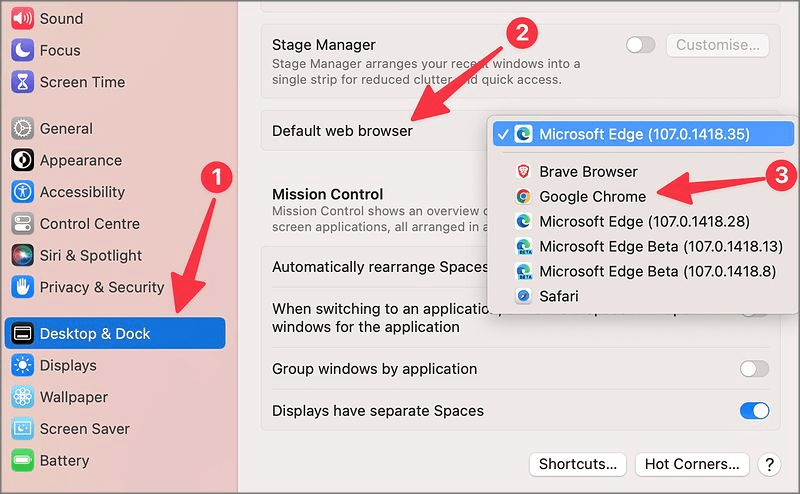Select Safari as default browser
The height and width of the screenshot is (494, 800).
(558, 296)
